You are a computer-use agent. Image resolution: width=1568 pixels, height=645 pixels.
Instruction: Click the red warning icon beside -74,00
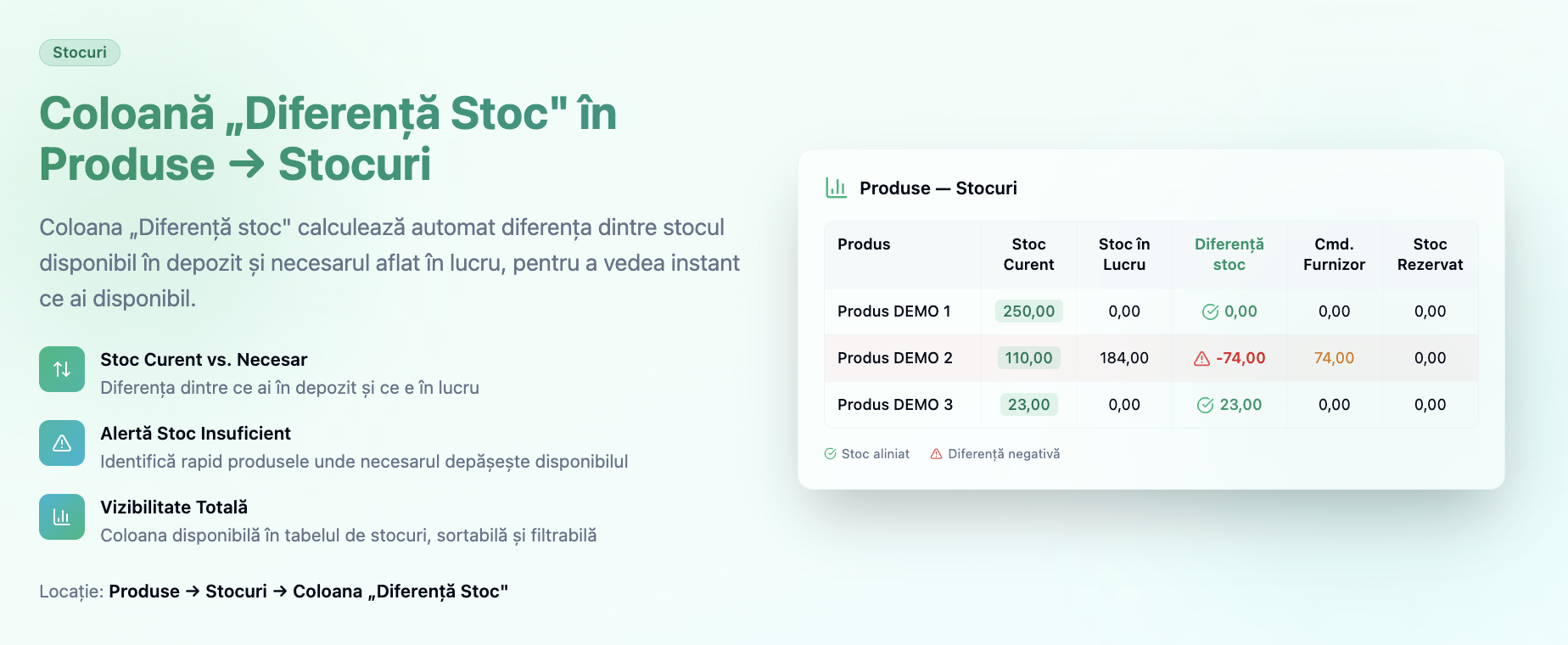(x=1201, y=359)
